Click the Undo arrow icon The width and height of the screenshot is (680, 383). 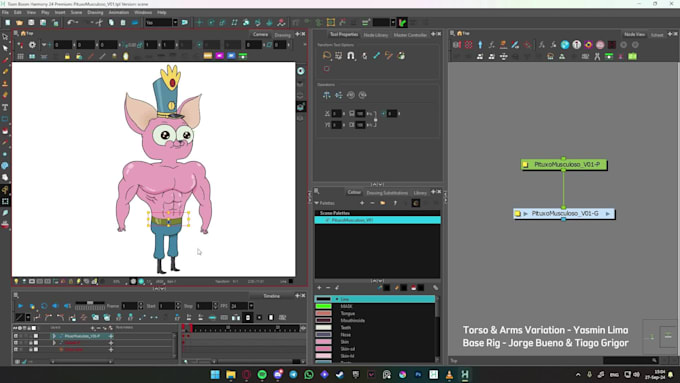(72, 23)
